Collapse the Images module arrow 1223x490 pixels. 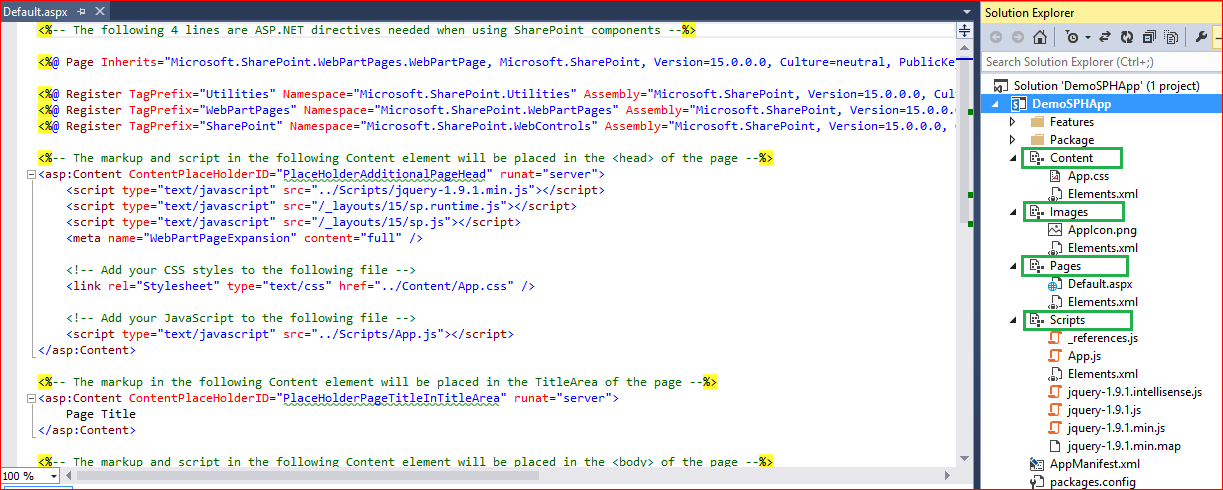click(1012, 212)
